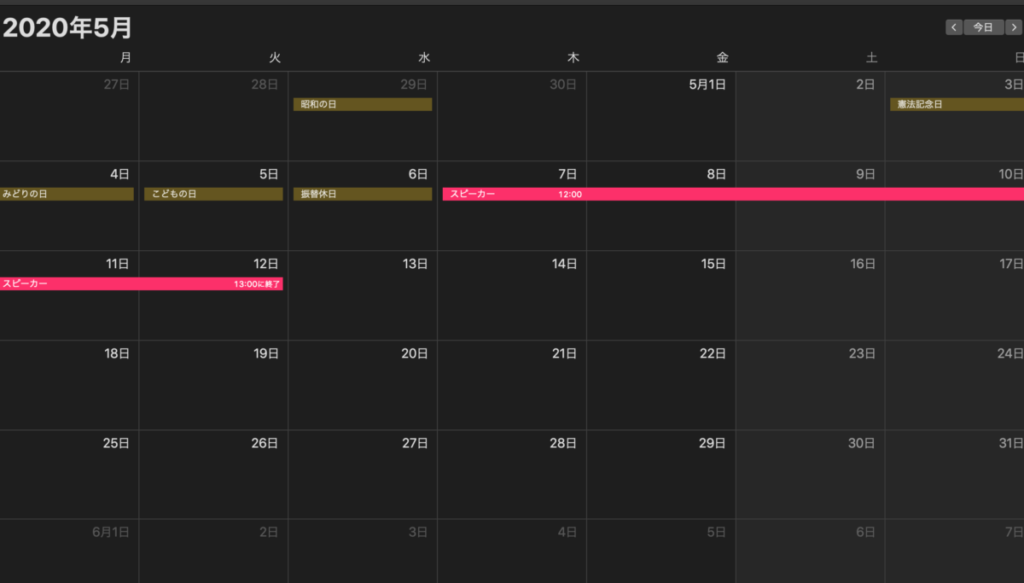Go to previous month with left chevron
This screenshot has height=583, width=1024.
click(954, 27)
